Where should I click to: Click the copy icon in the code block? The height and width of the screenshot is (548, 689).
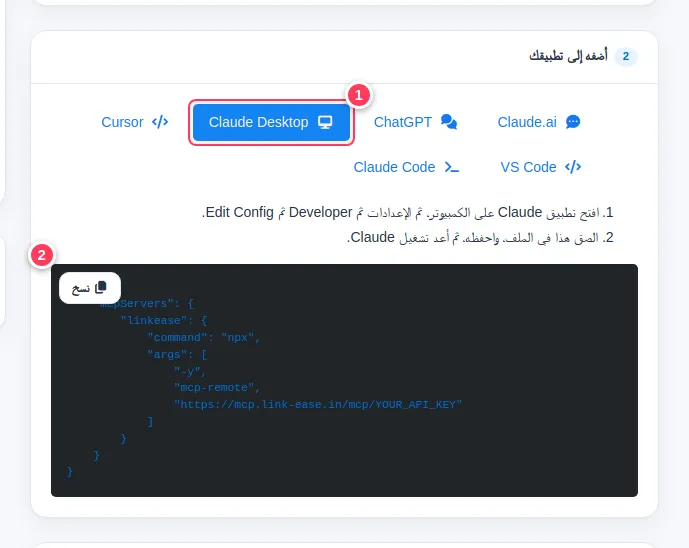coord(101,287)
